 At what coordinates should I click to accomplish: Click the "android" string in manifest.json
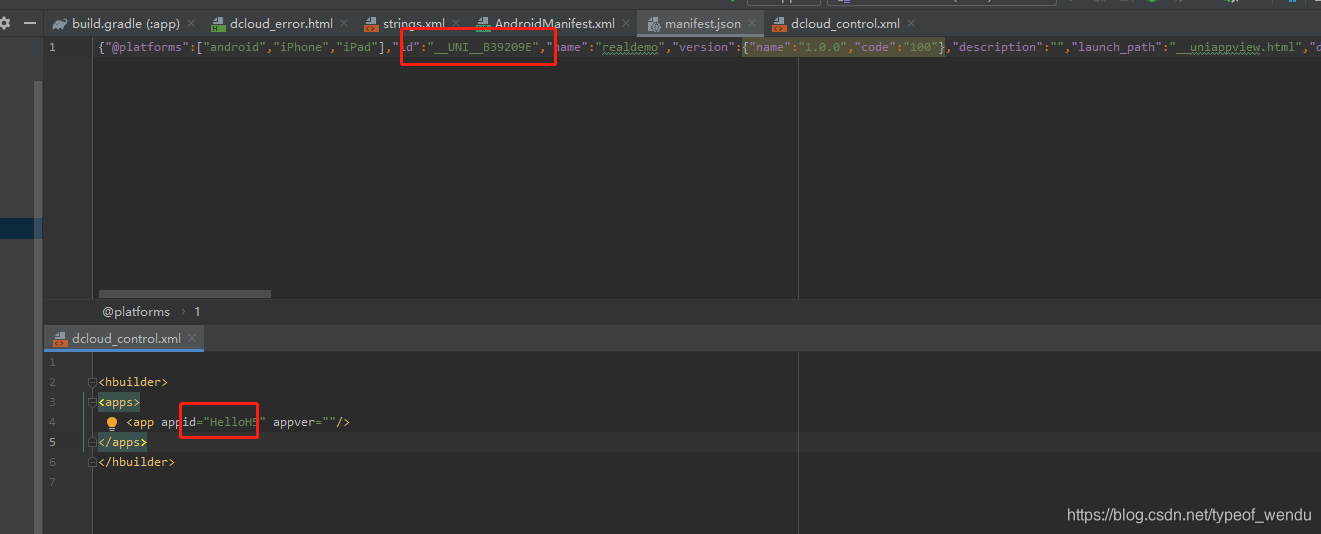pyautogui.click(x=235, y=47)
